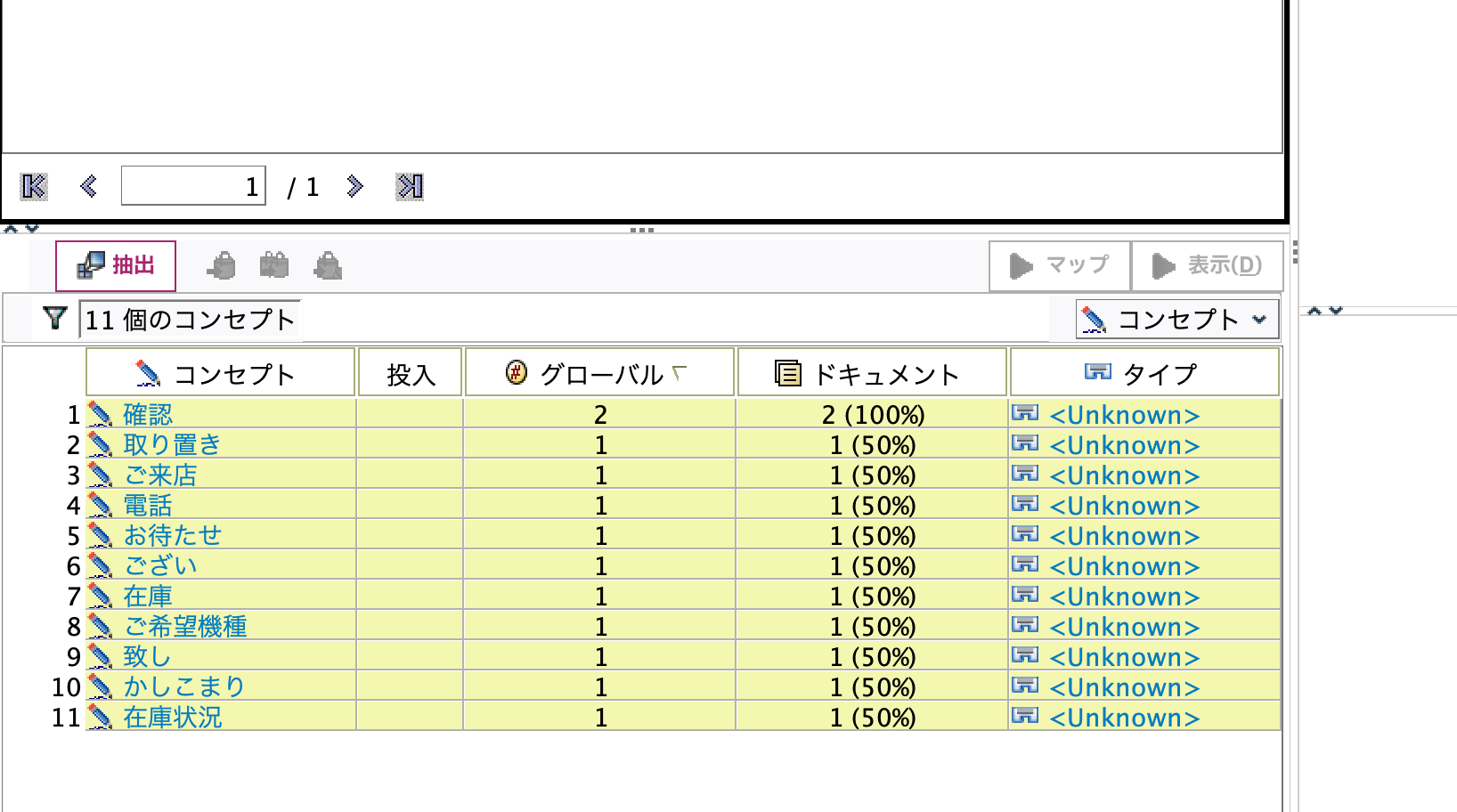Click the next page navigation arrow
The width and height of the screenshot is (1457, 812).
point(355,186)
